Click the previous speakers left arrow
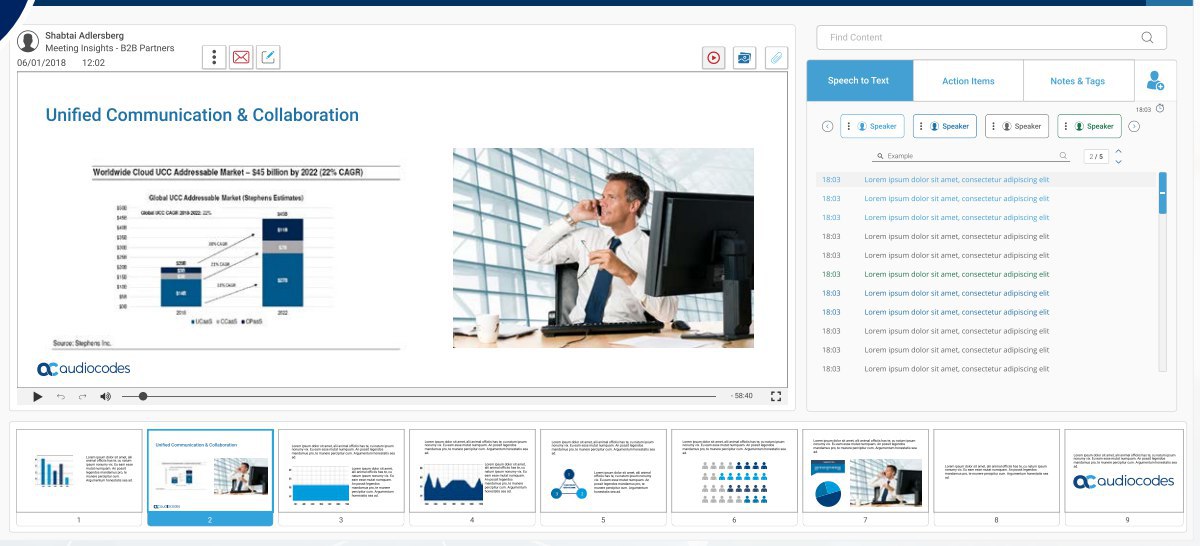The image size is (1200, 546). [827, 126]
